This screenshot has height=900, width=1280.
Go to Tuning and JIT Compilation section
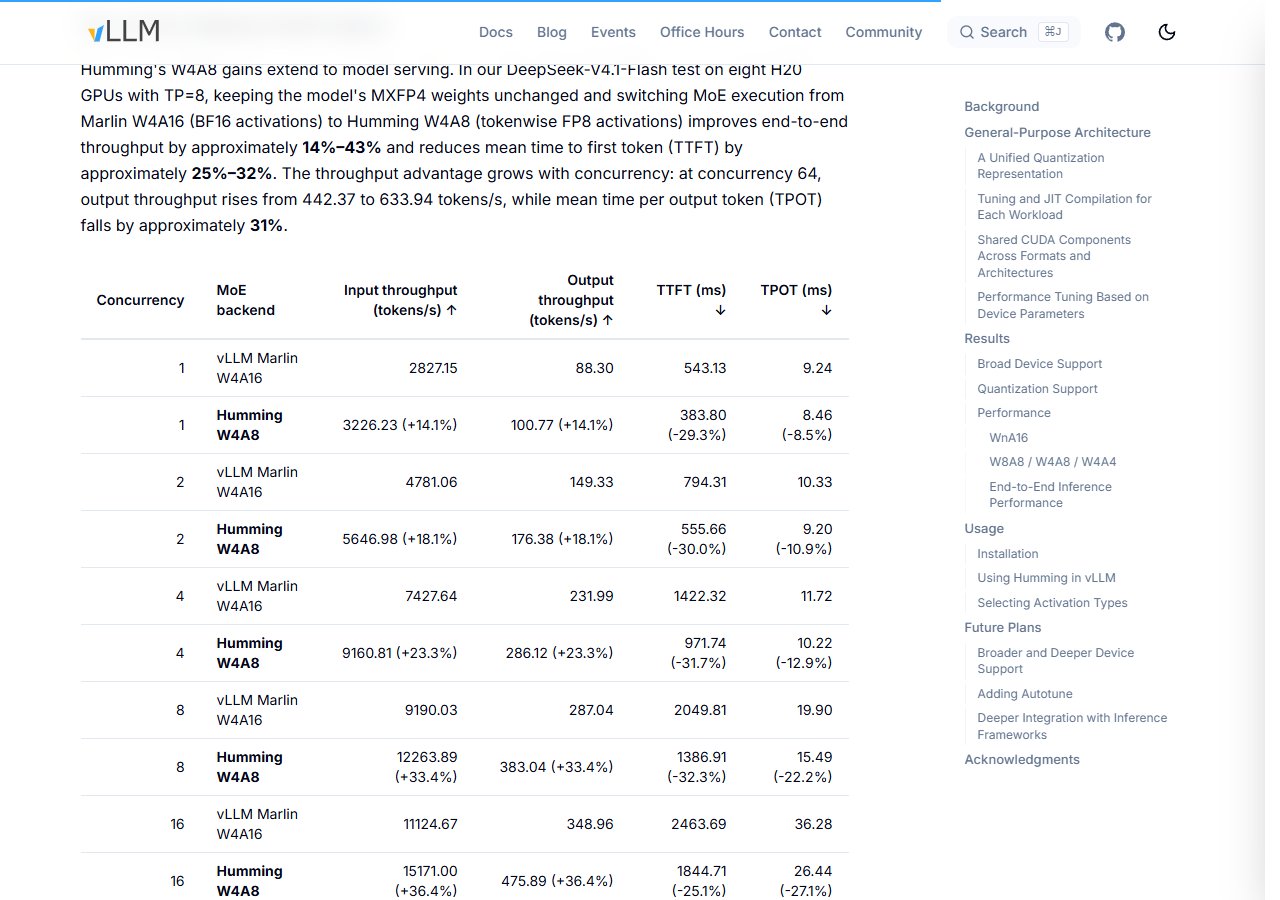1065,207
